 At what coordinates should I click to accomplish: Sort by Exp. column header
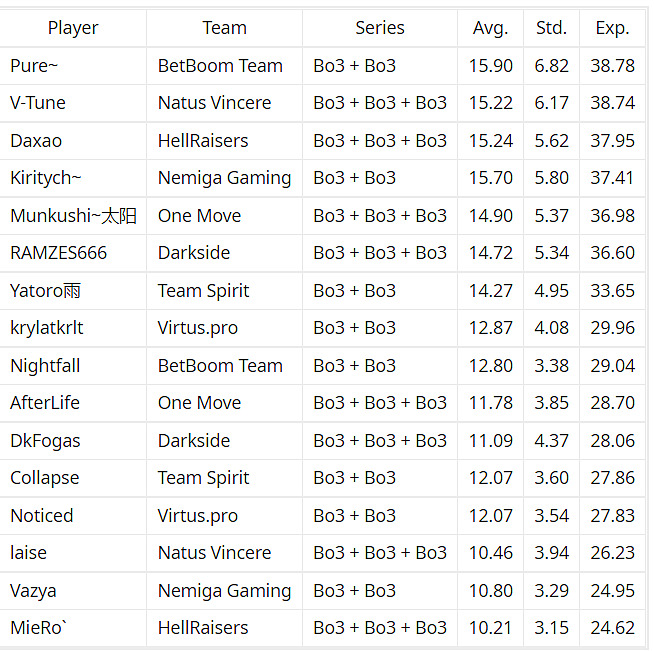tap(612, 28)
